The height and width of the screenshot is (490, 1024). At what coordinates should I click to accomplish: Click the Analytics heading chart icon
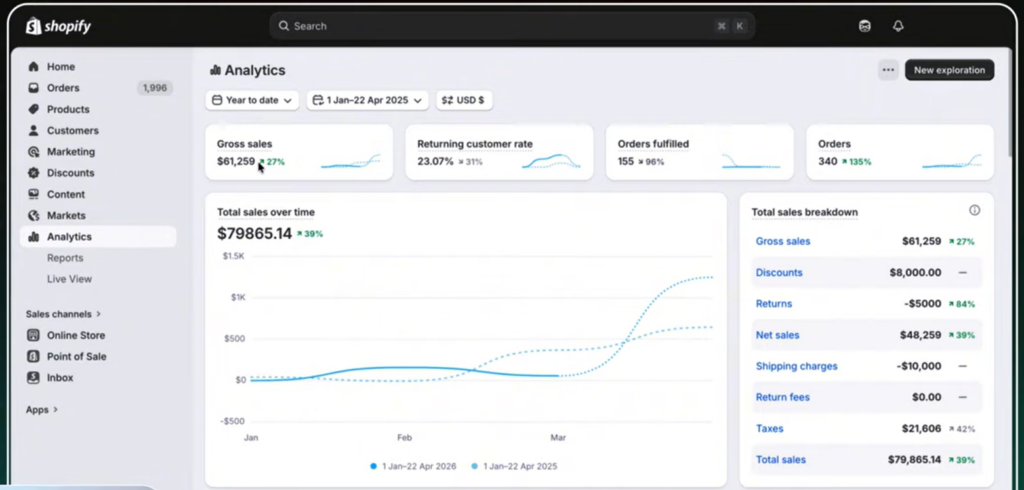(x=215, y=70)
